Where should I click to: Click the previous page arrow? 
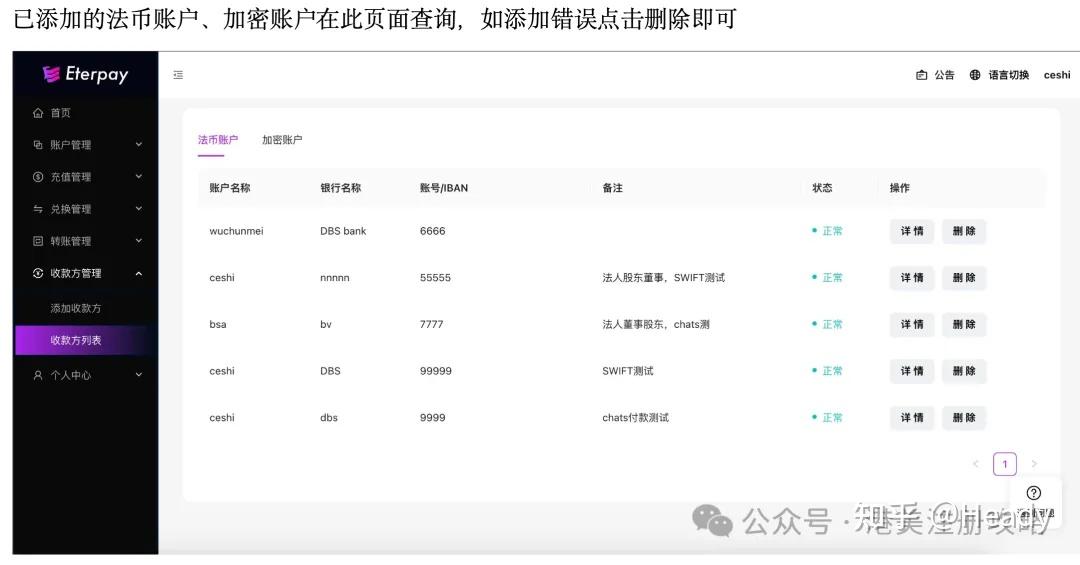pos(975,464)
